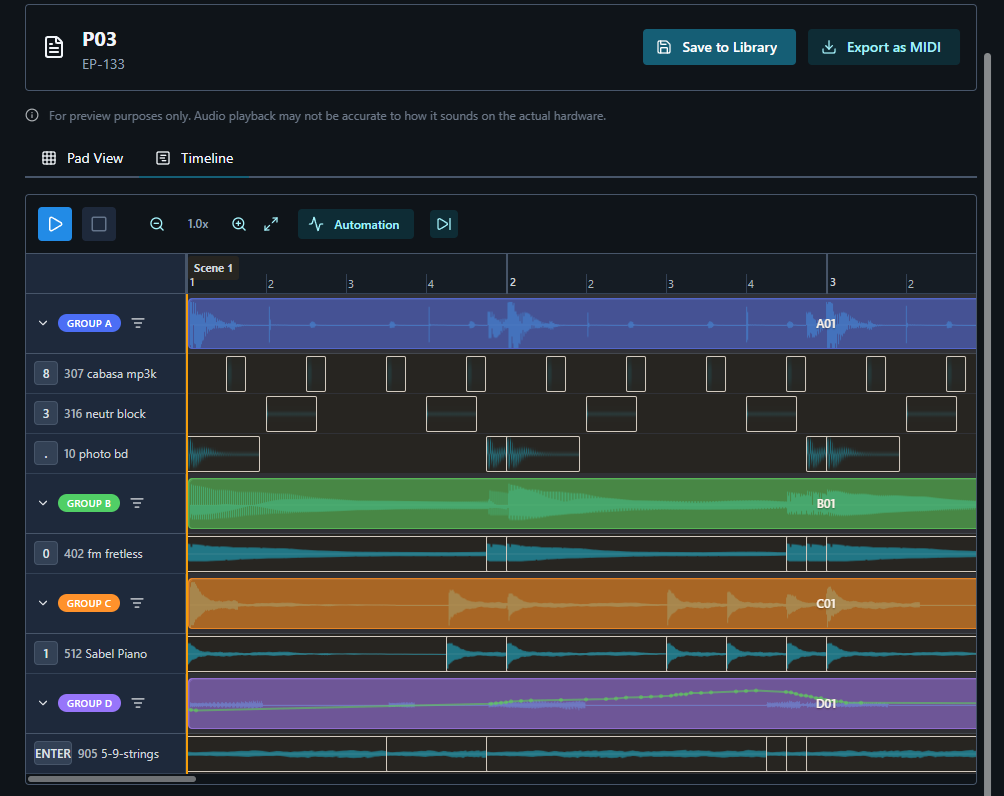Screen dimensions: 1004x796
Task: Select the Timeline tab
Action: point(195,158)
